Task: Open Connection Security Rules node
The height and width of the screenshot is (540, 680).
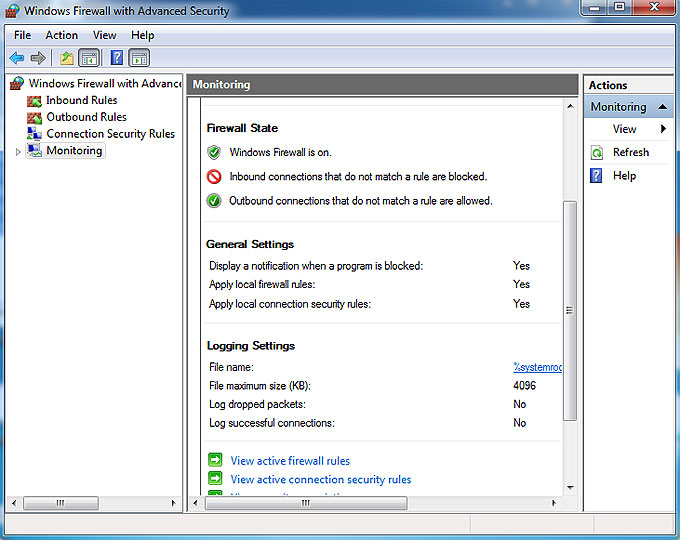Action: coord(110,134)
